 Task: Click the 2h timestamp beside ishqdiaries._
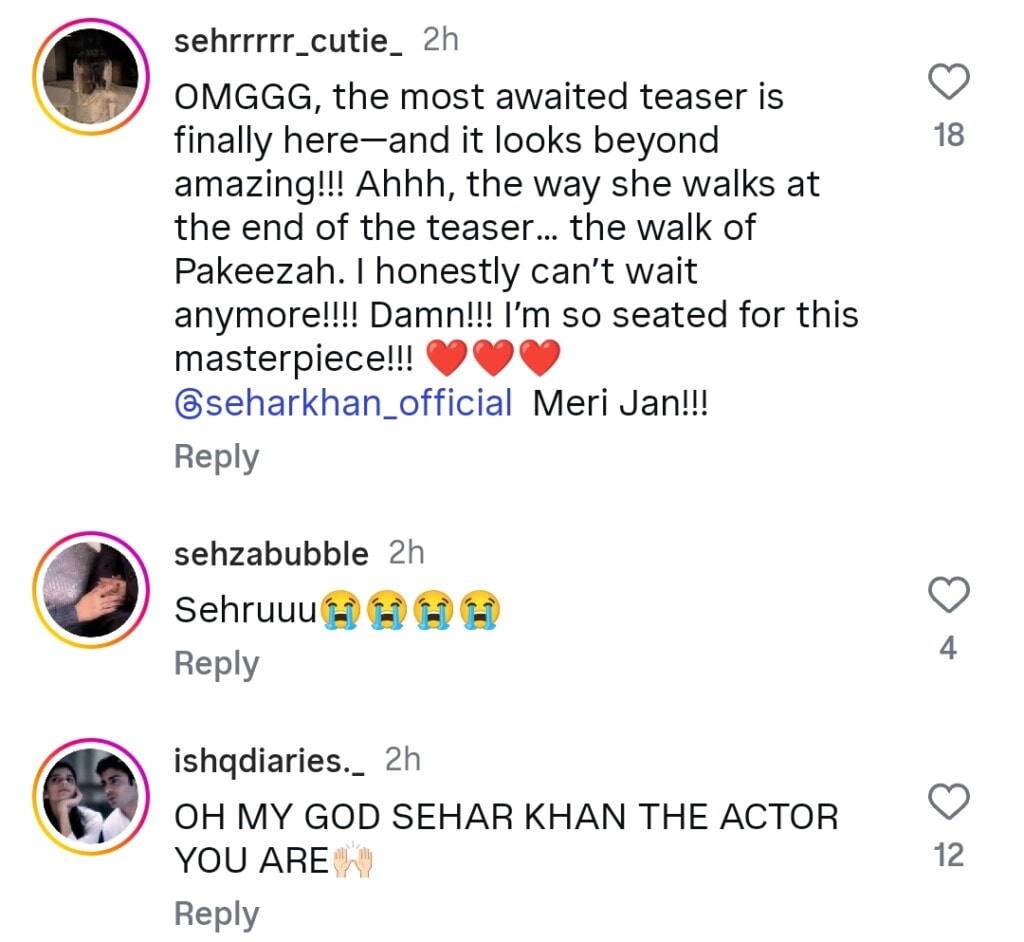(403, 761)
